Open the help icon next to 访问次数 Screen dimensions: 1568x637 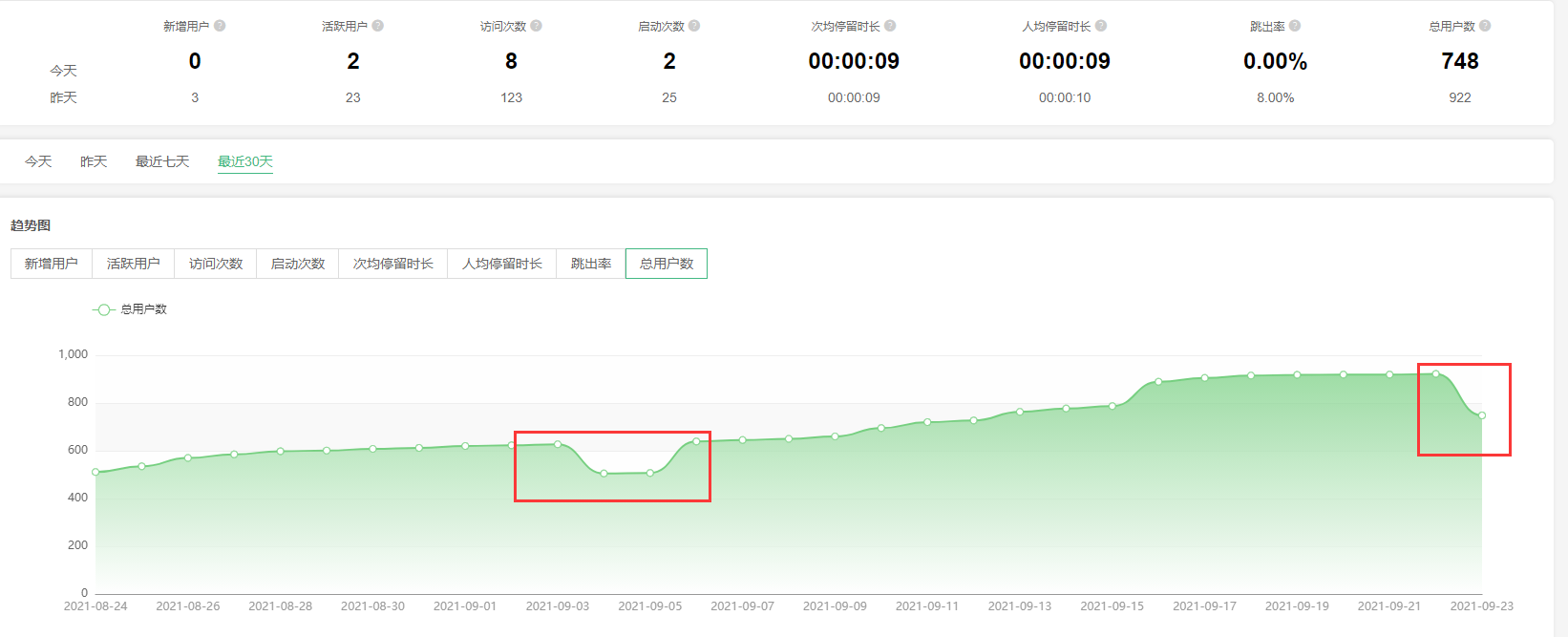537,26
